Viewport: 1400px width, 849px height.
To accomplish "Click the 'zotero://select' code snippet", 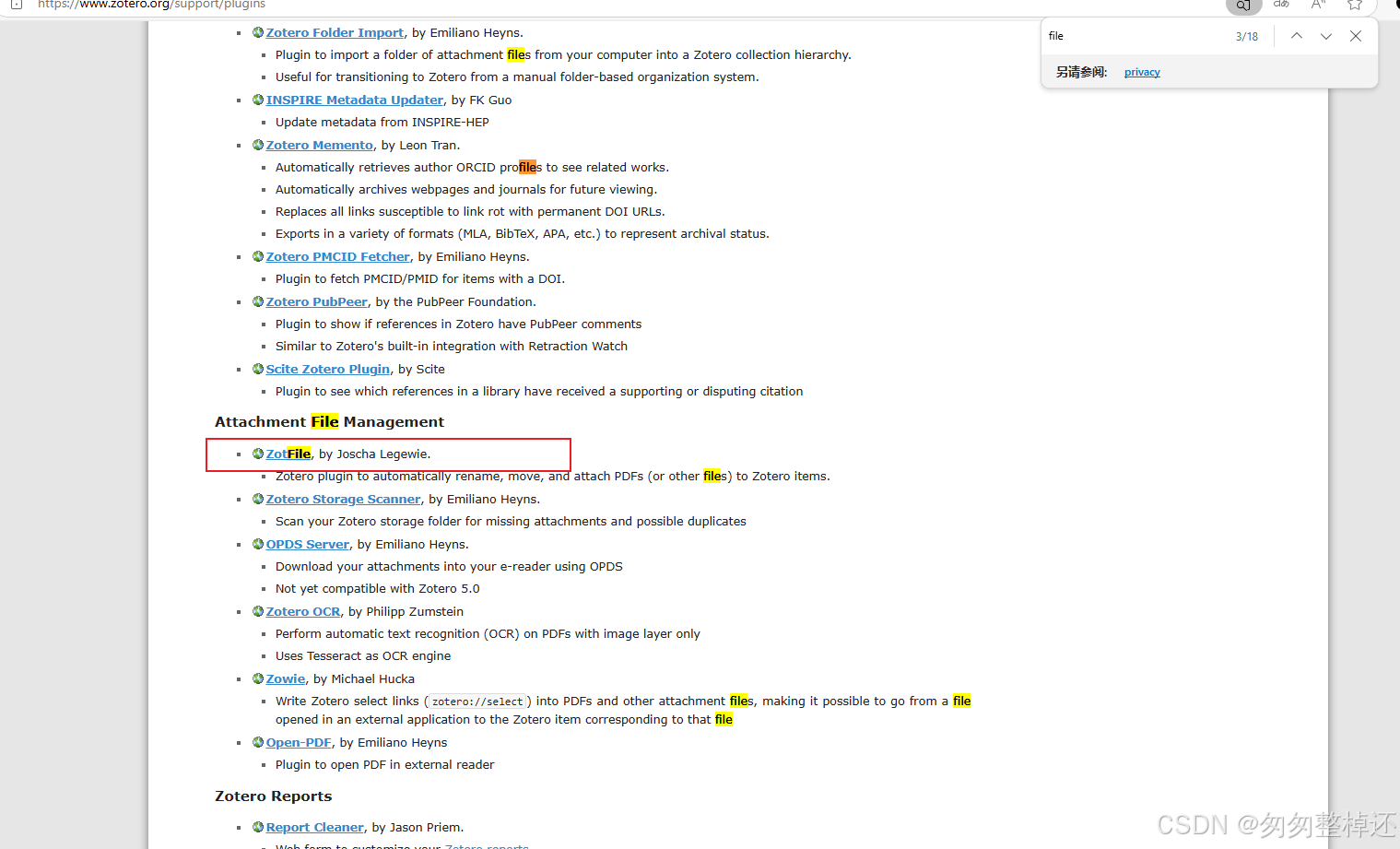I will click(477, 702).
